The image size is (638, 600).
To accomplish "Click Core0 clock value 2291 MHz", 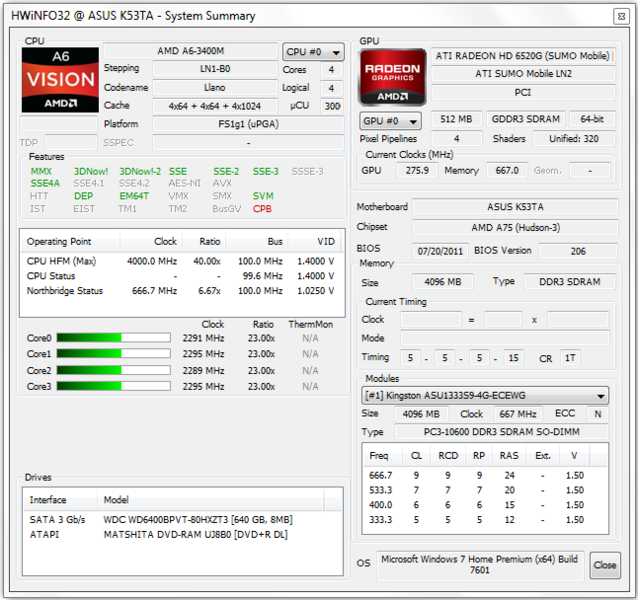I will [x=203, y=338].
